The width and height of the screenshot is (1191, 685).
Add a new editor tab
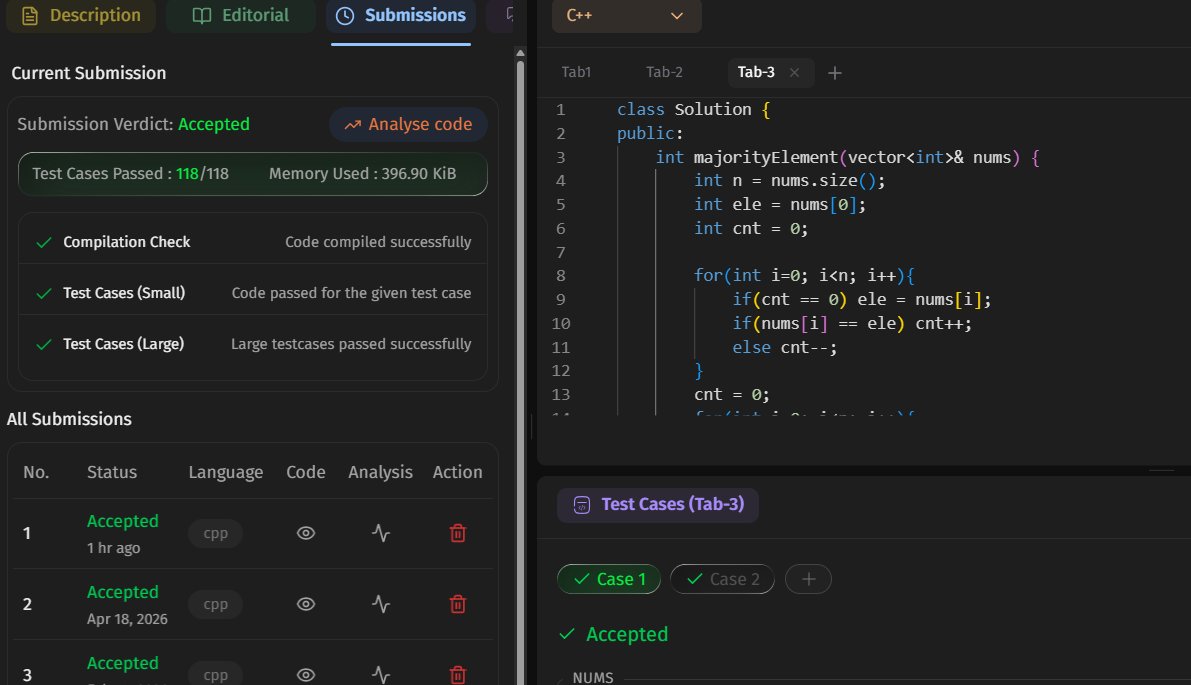pyautogui.click(x=835, y=73)
